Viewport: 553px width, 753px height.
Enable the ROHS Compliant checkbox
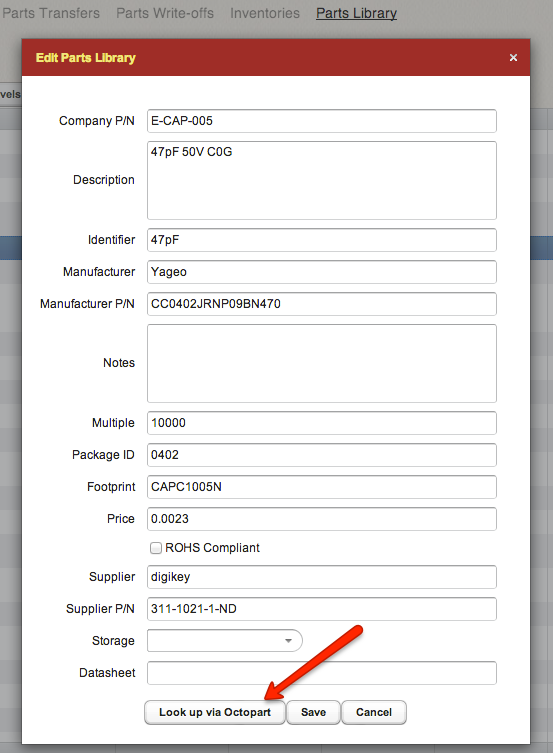(156, 548)
